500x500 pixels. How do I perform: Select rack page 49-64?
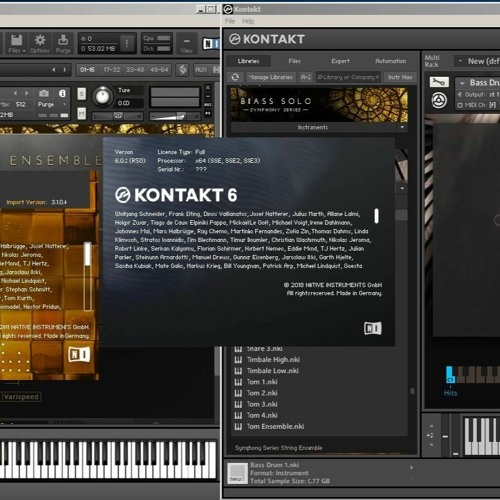coord(159,70)
